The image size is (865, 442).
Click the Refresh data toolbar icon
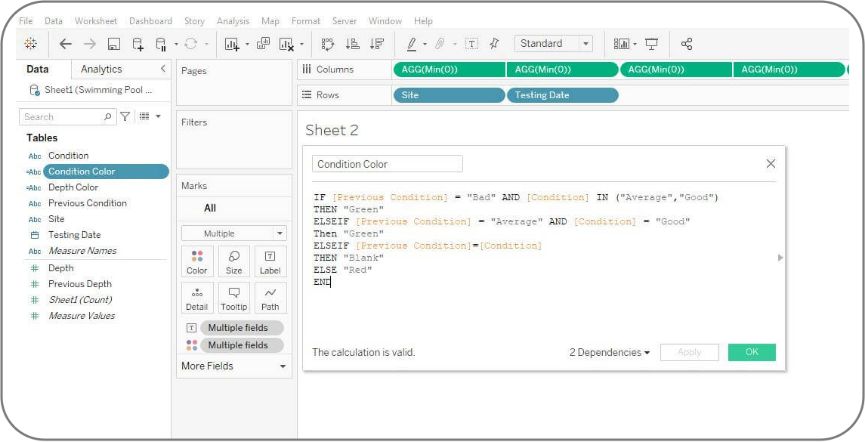[x=191, y=44]
